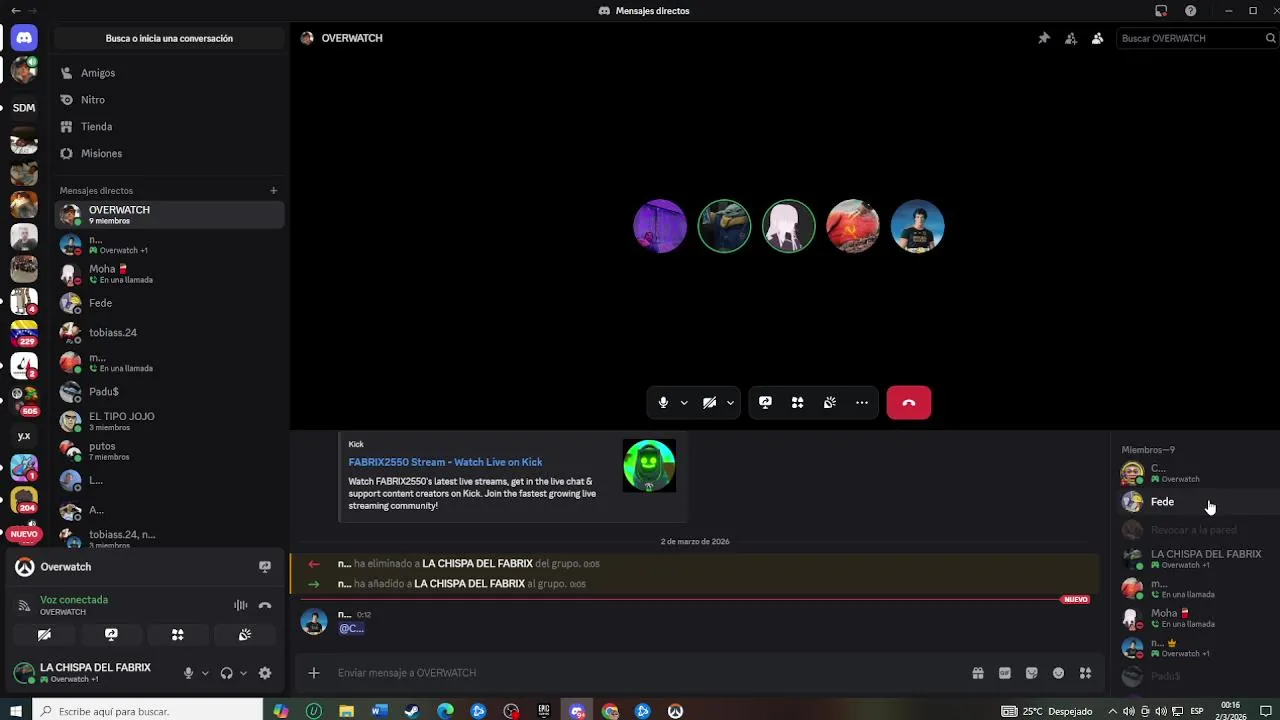Open the Misiones page
1280x720 pixels.
pos(169,154)
